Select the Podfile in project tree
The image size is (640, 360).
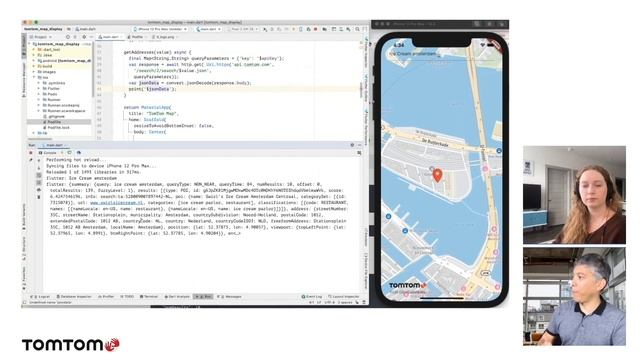pos(59,122)
